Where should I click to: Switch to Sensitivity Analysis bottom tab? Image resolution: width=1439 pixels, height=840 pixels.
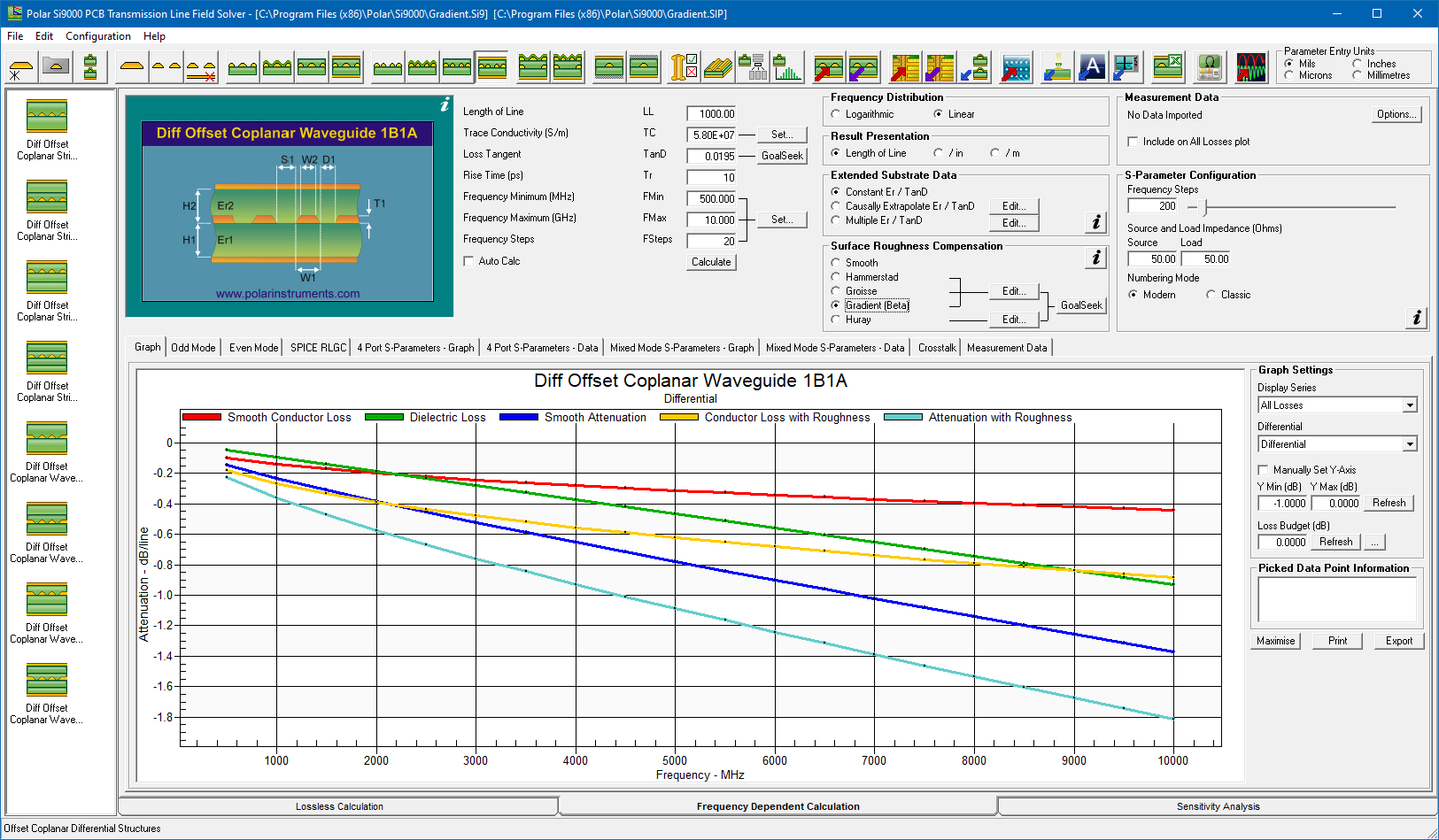1218,806
